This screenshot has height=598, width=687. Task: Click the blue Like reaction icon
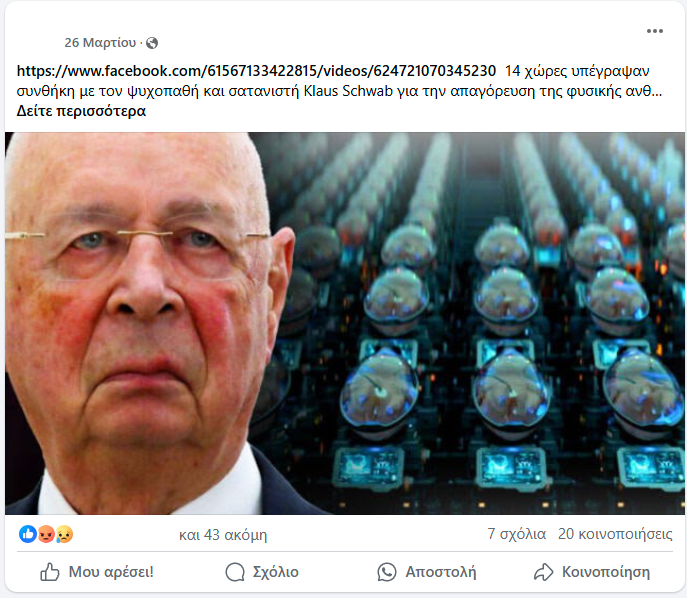coord(28,534)
